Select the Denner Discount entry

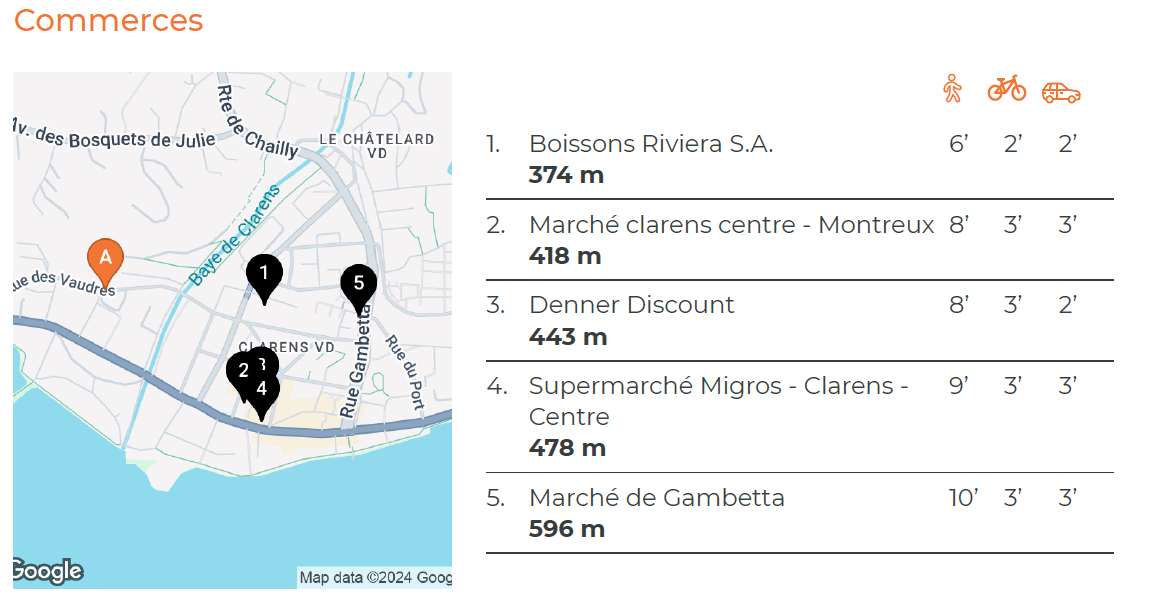pyautogui.click(x=629, y=305)
